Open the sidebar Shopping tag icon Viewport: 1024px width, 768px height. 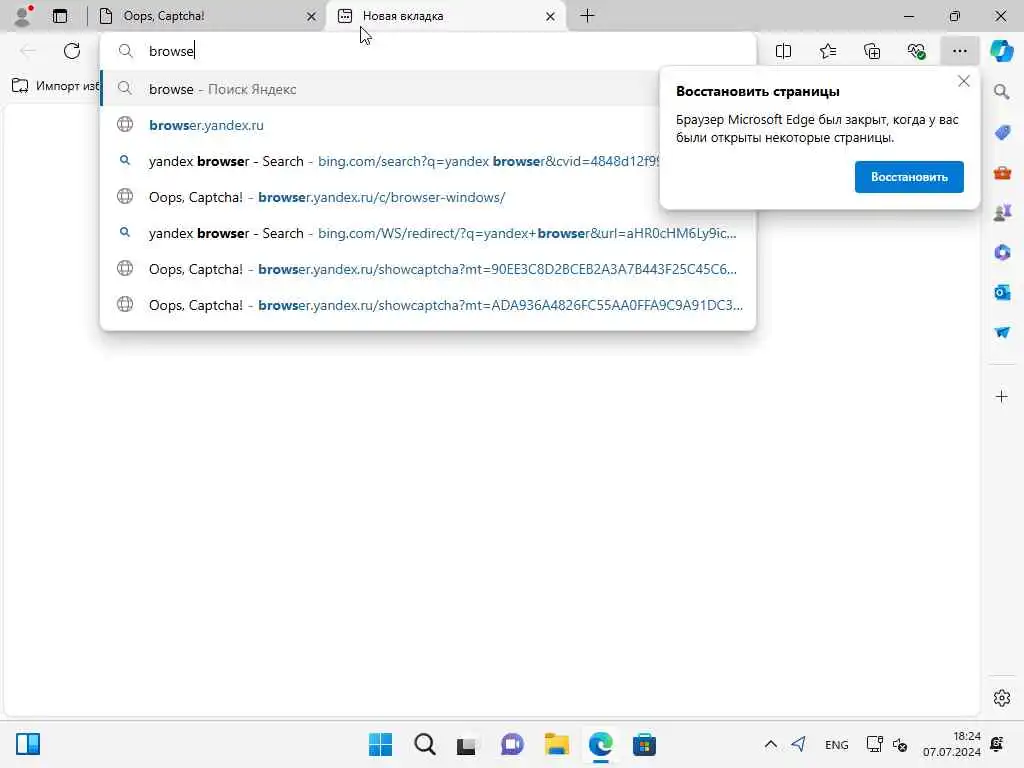pyautogui.click(x=1002, y=133)
